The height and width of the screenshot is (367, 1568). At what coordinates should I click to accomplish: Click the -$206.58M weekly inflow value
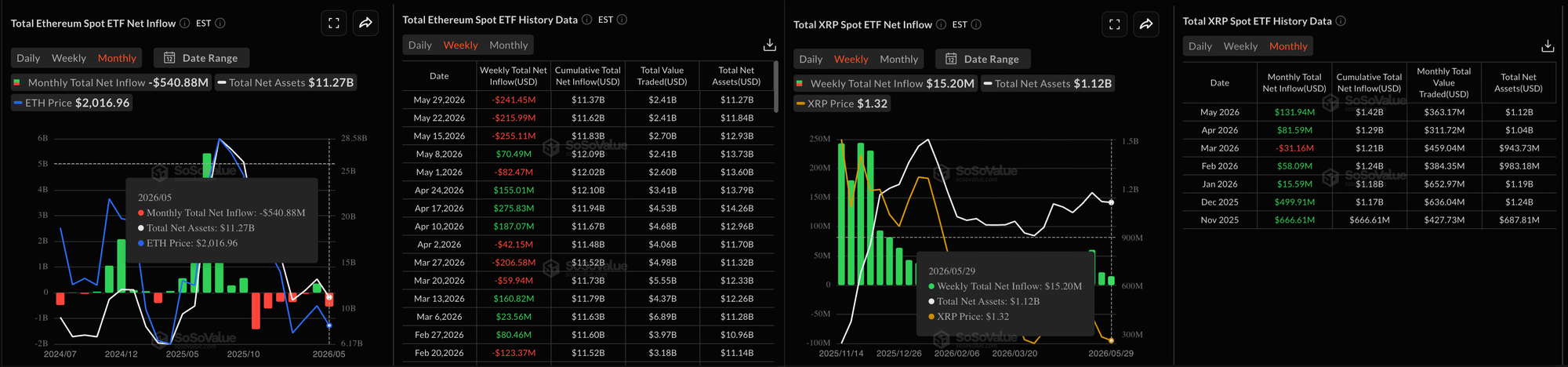[x=514, y=262]
